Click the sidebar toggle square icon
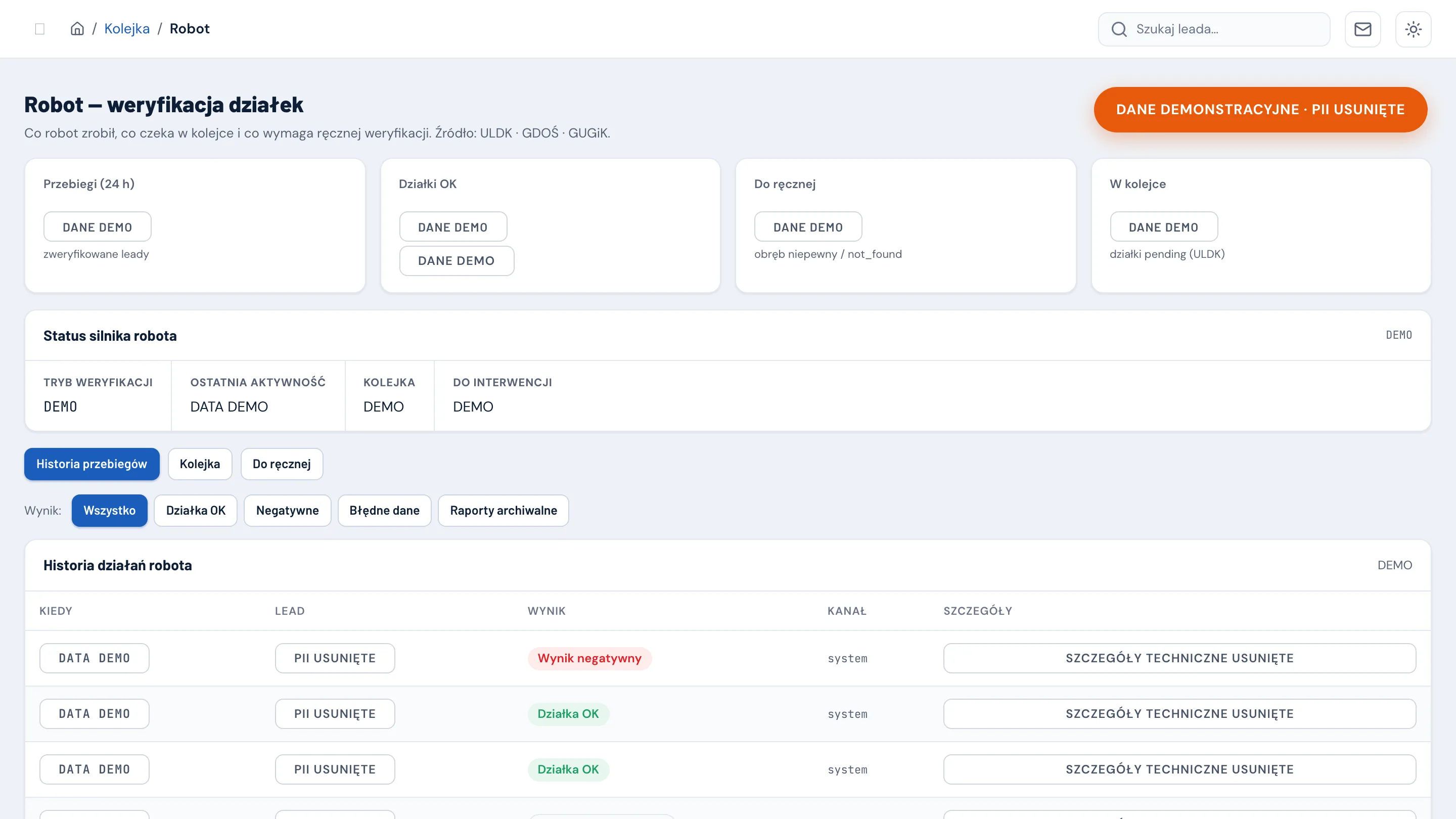This screenshot has width=1456, height=819. coord(39,29)
